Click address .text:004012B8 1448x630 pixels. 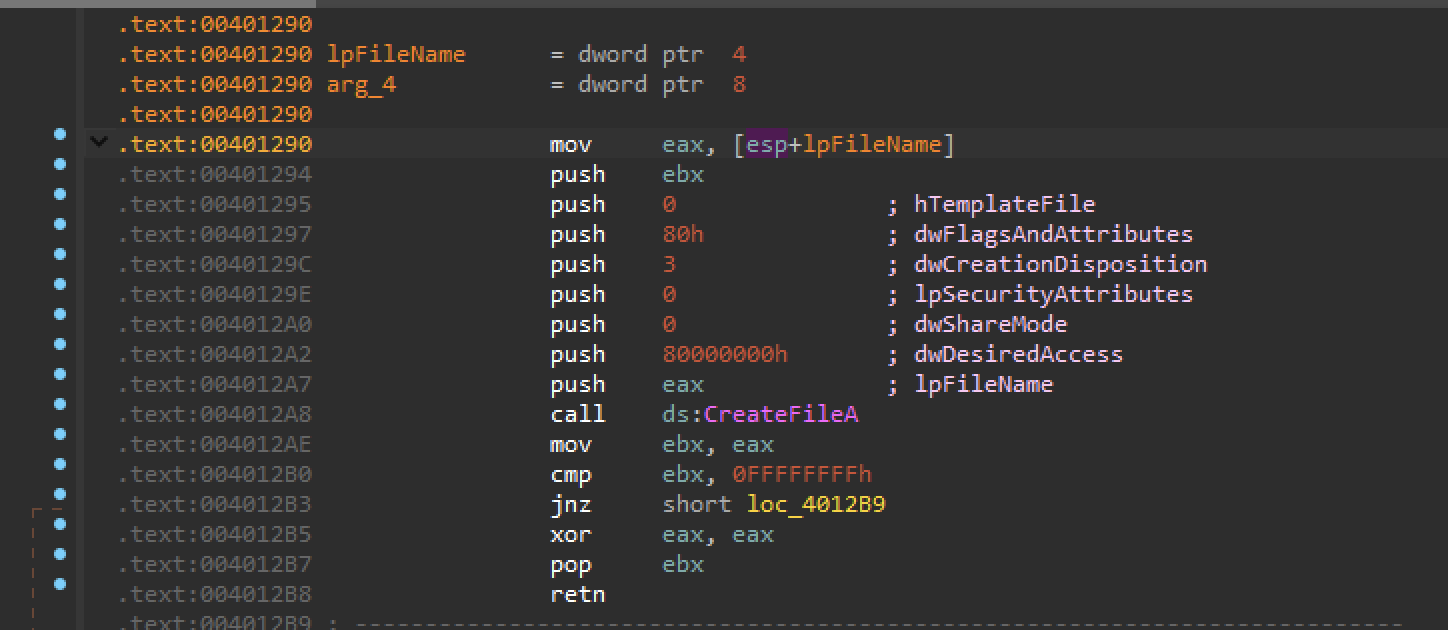215,594
